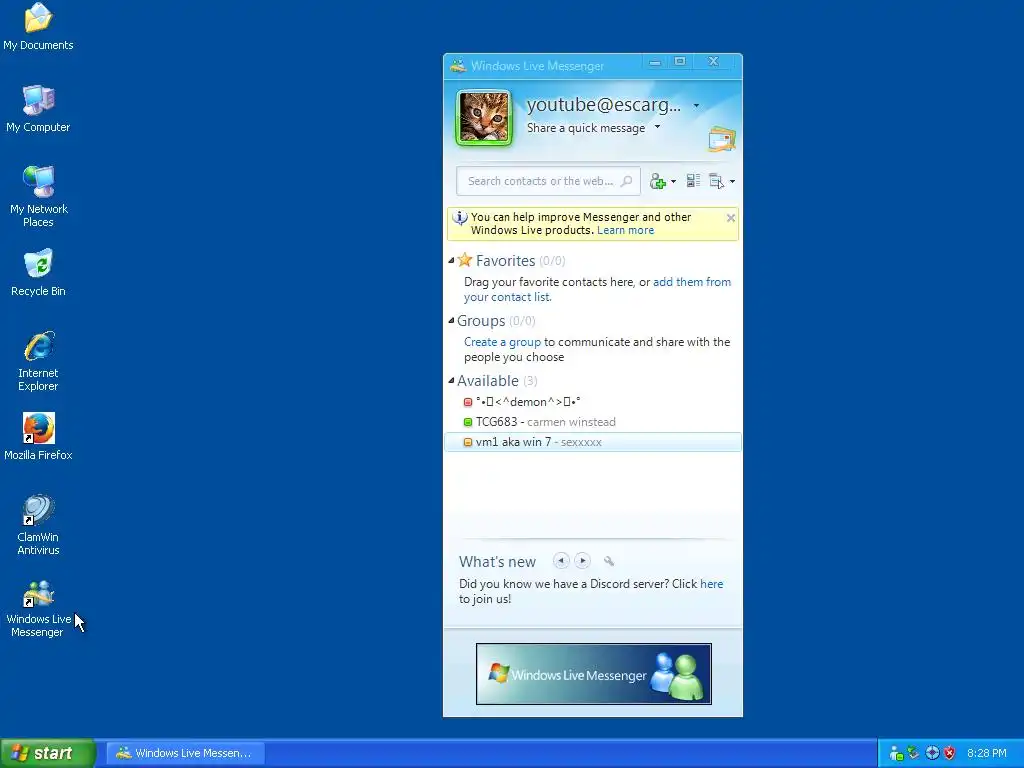
Task: Select the demon contact
Action: tap(593, 402)
